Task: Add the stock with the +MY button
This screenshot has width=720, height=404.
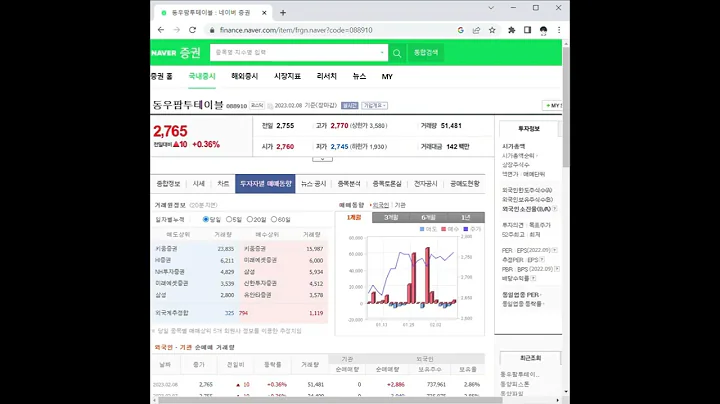Action: pyautogui.click(x=552, y=106)
